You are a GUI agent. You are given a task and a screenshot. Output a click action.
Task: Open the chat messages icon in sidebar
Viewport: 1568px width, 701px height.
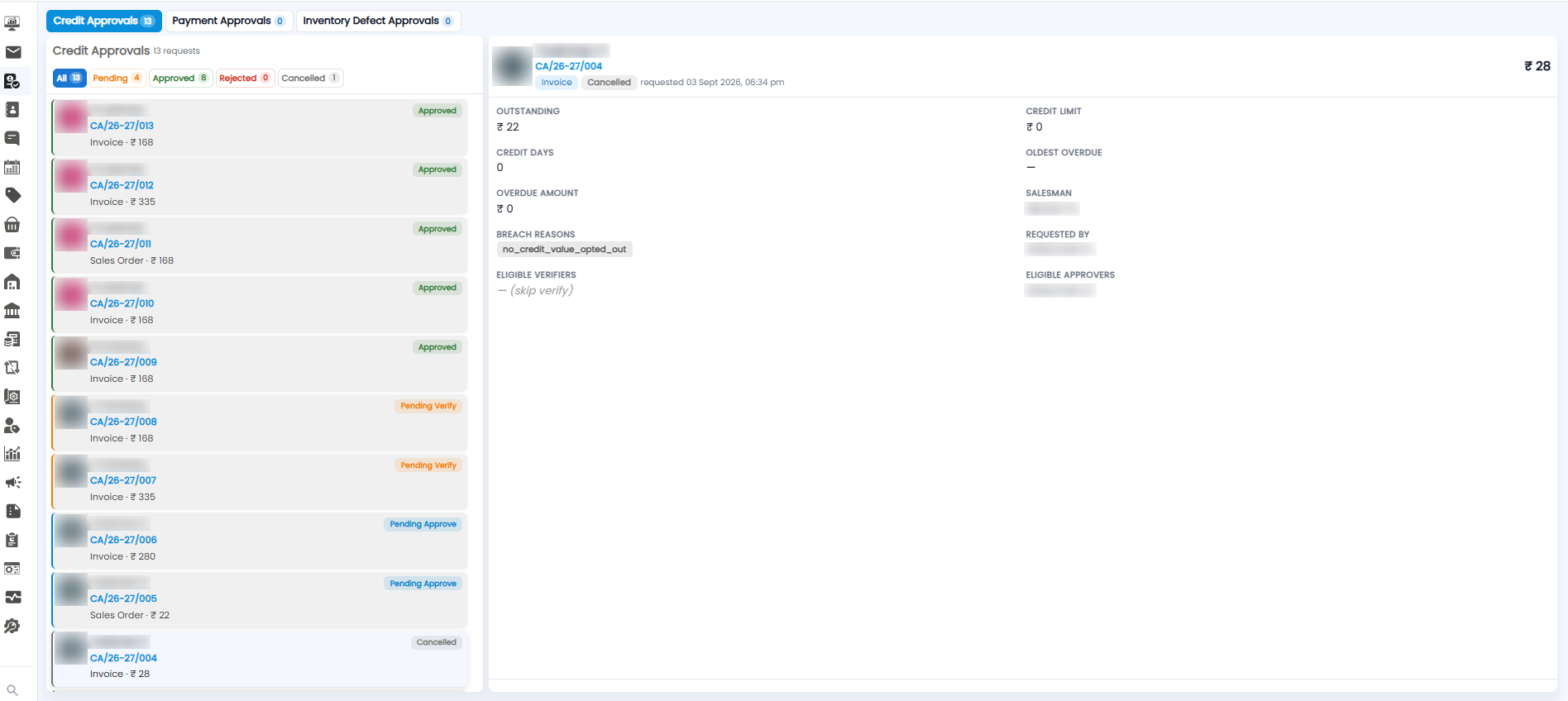12,138
